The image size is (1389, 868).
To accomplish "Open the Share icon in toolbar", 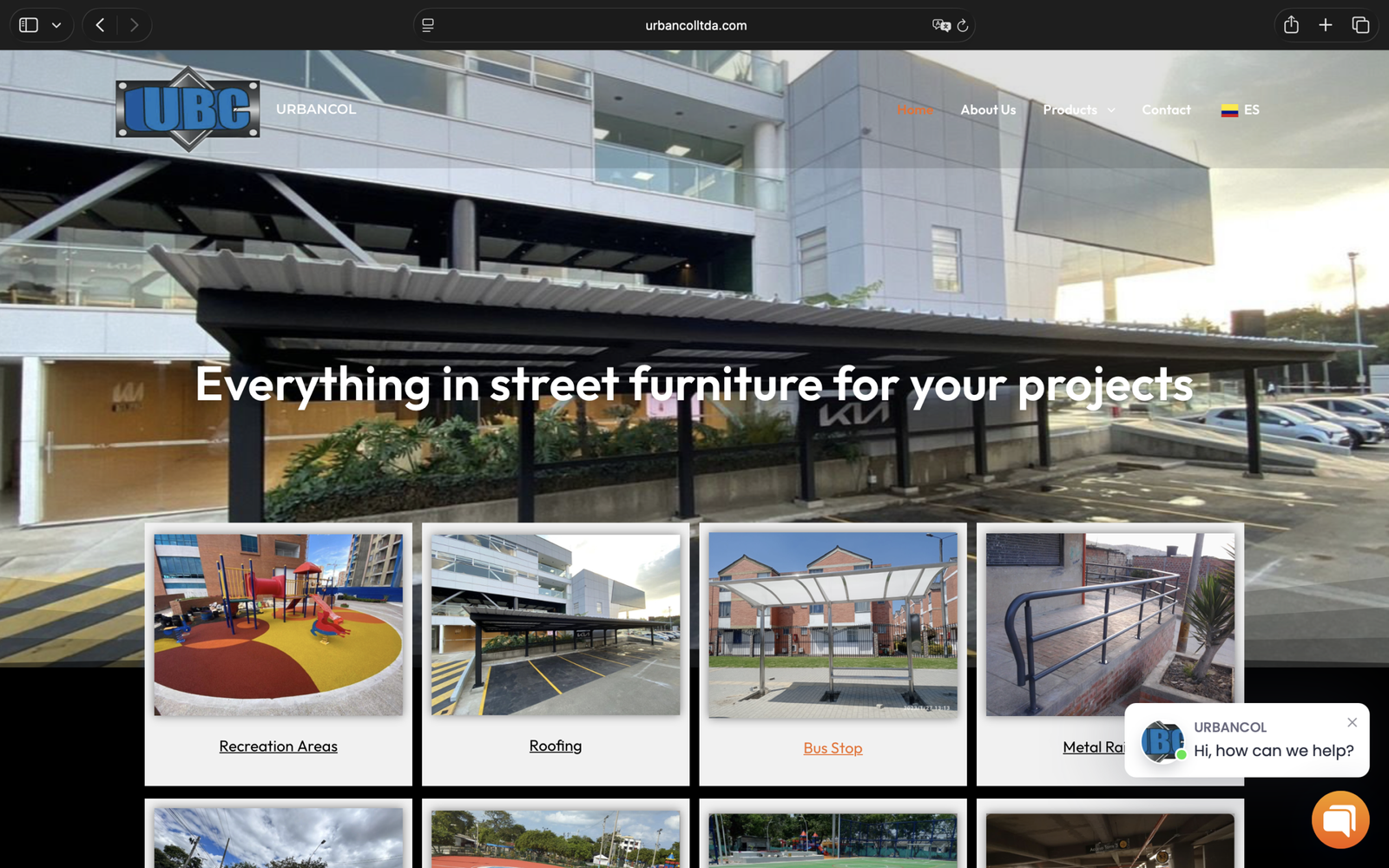I will (1291, 25).
